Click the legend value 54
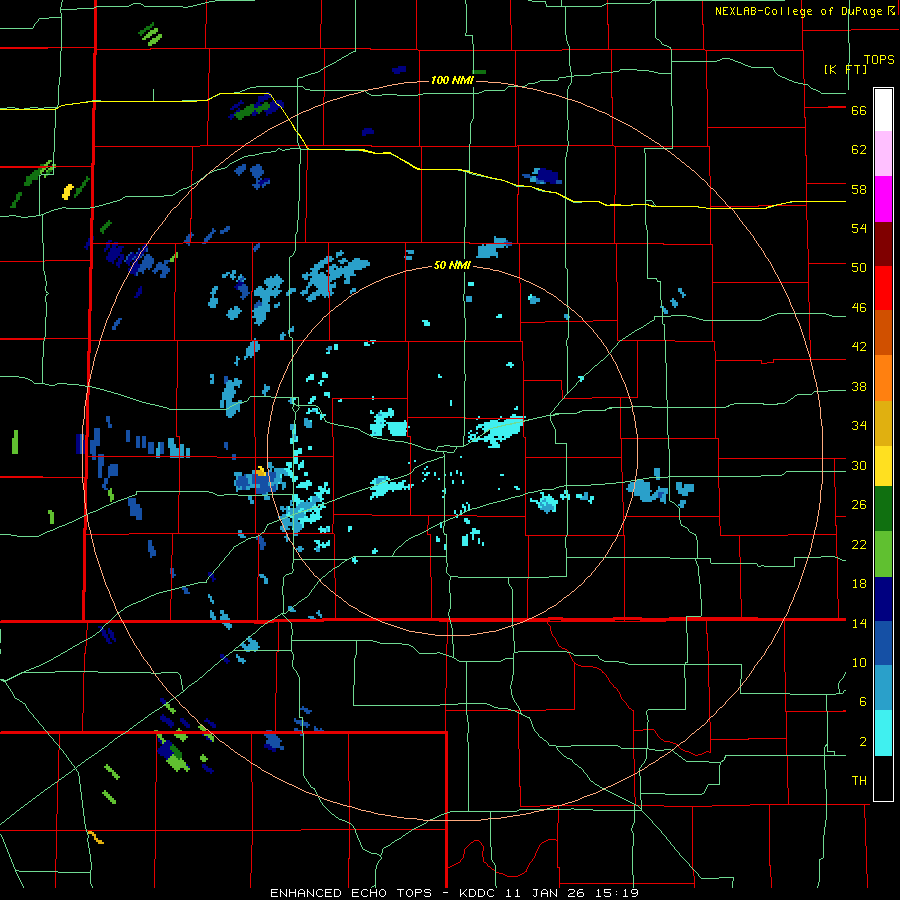The width and height of the screenshot is (900, 900). (x=859, y=228)
